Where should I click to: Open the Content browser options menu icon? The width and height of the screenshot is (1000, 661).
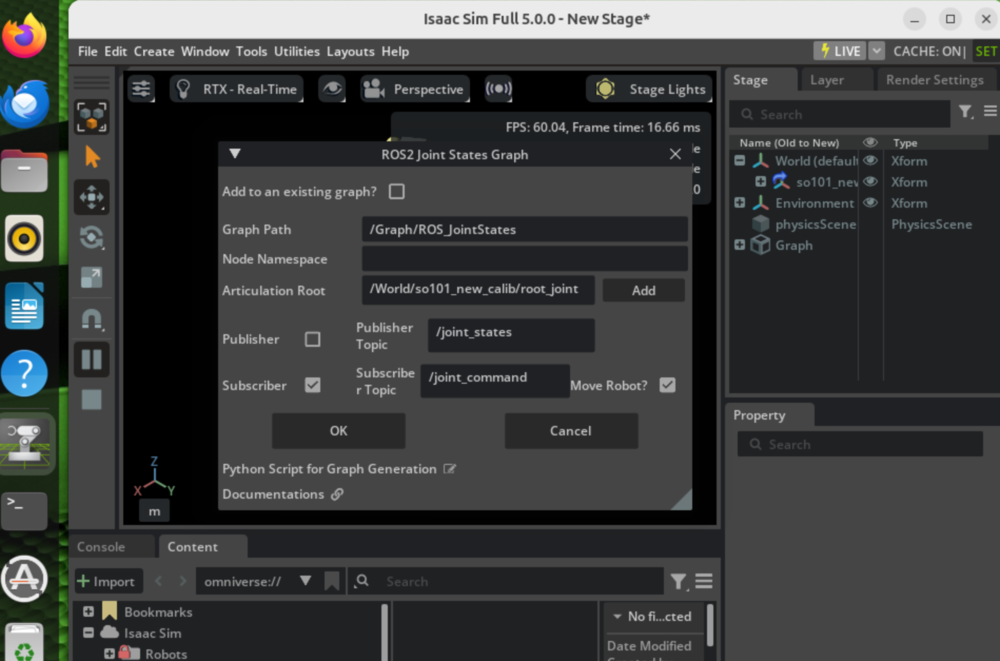coord(704,581)
